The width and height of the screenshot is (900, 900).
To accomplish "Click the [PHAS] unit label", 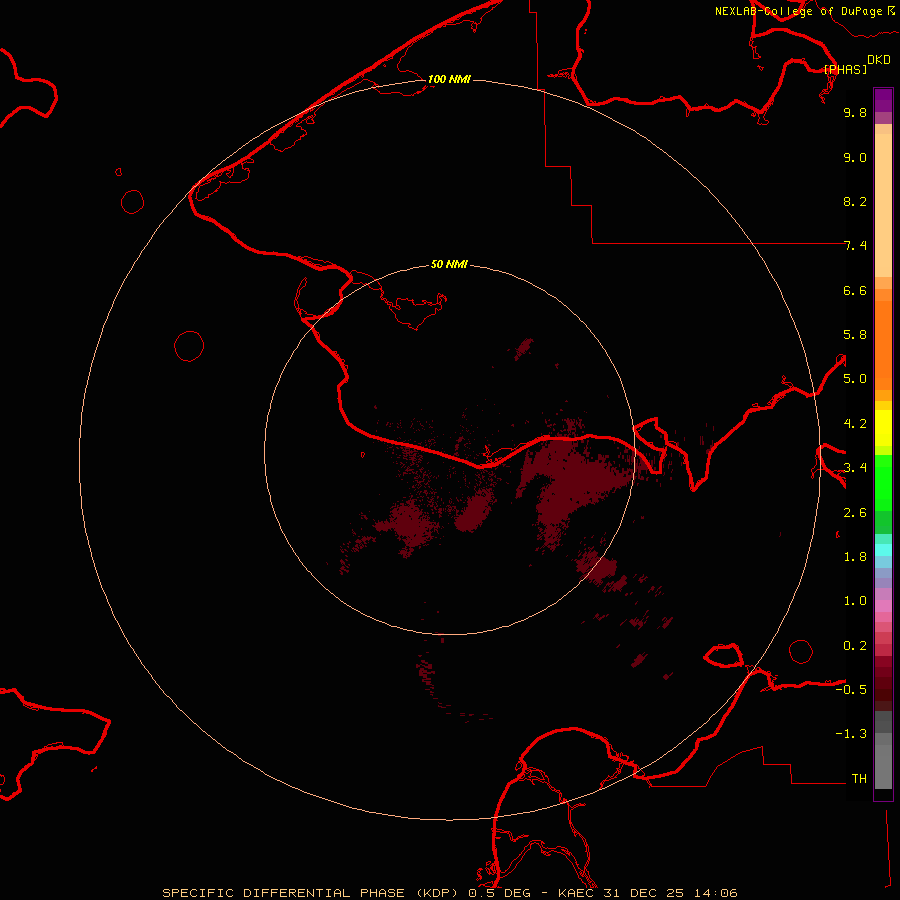I will coord(845,69).
